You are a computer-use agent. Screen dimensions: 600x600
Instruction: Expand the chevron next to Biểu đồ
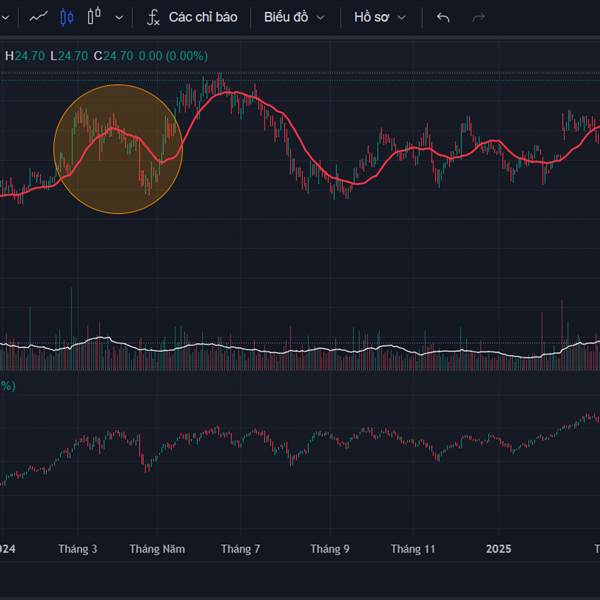pos(321,18)
